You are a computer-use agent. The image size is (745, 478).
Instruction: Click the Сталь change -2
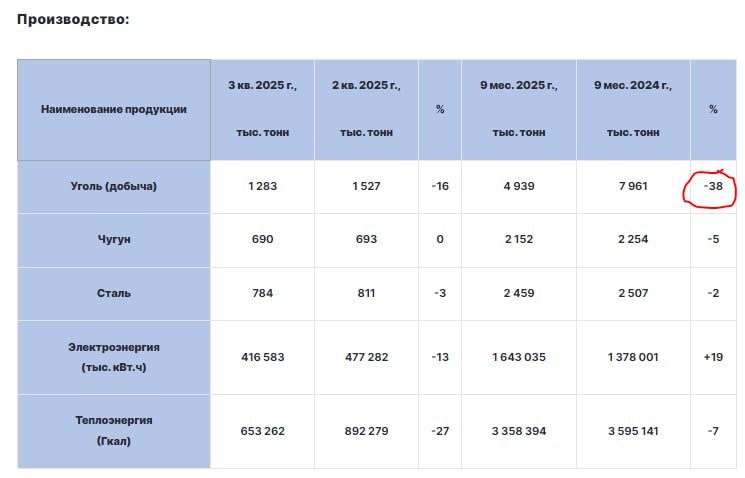click(x=713, y=293)
